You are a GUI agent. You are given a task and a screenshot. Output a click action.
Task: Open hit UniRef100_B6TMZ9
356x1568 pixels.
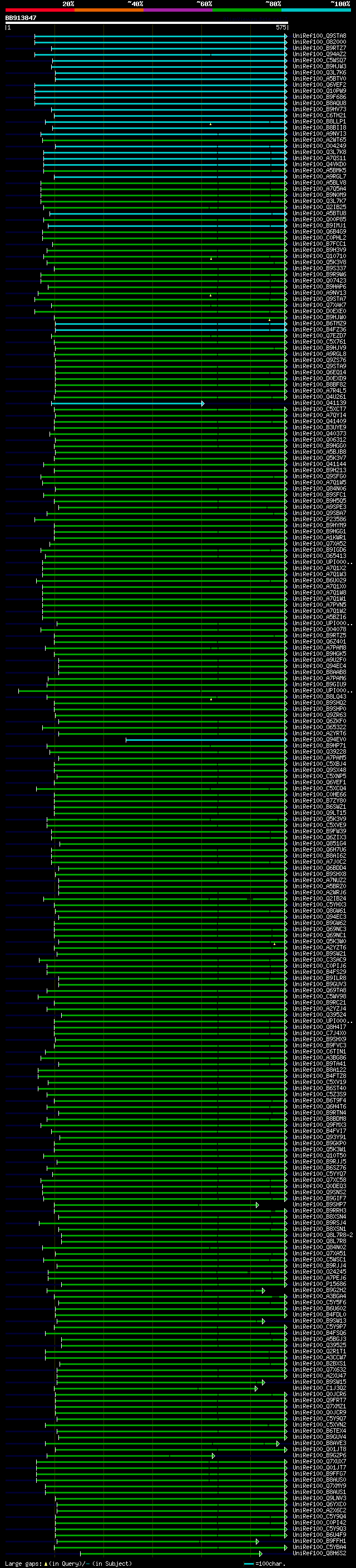(319, 323)
